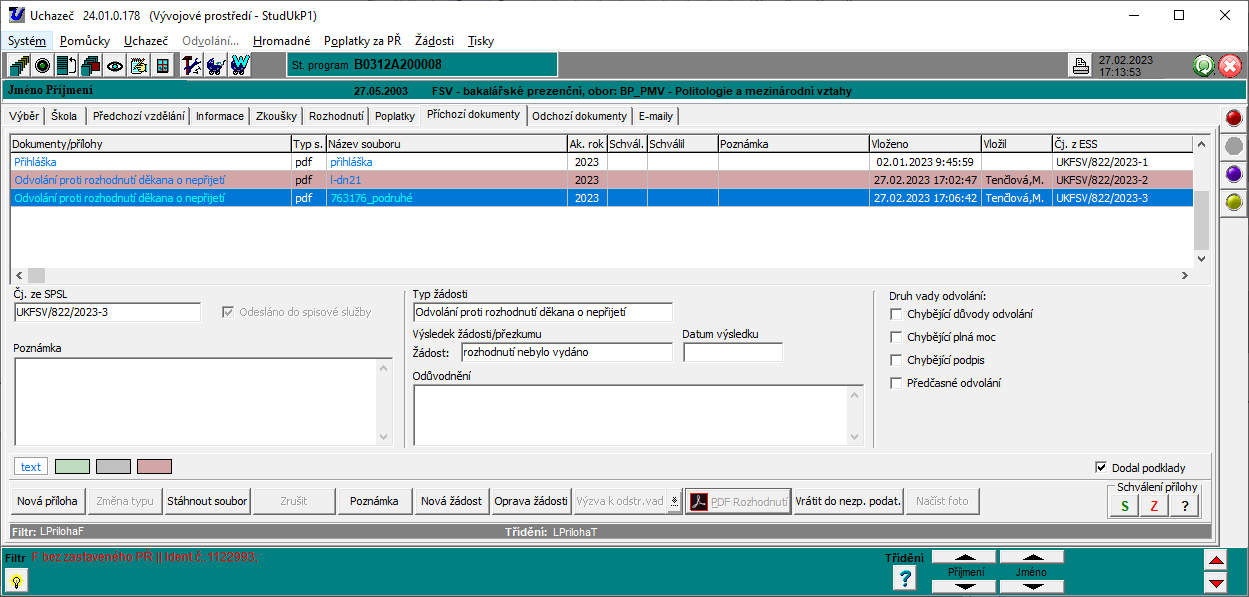Click the purple round indicator on right sidebar

click(x=1234, y=174)
